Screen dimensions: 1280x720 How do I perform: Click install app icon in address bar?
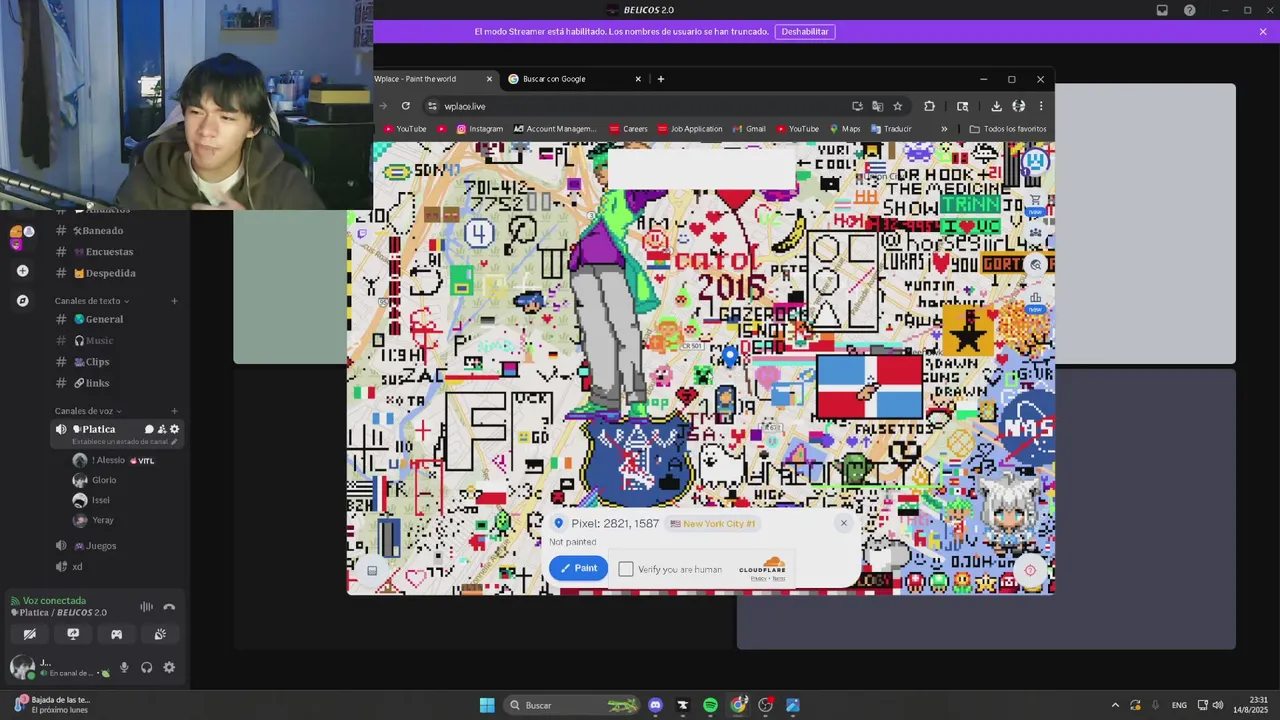857,106
